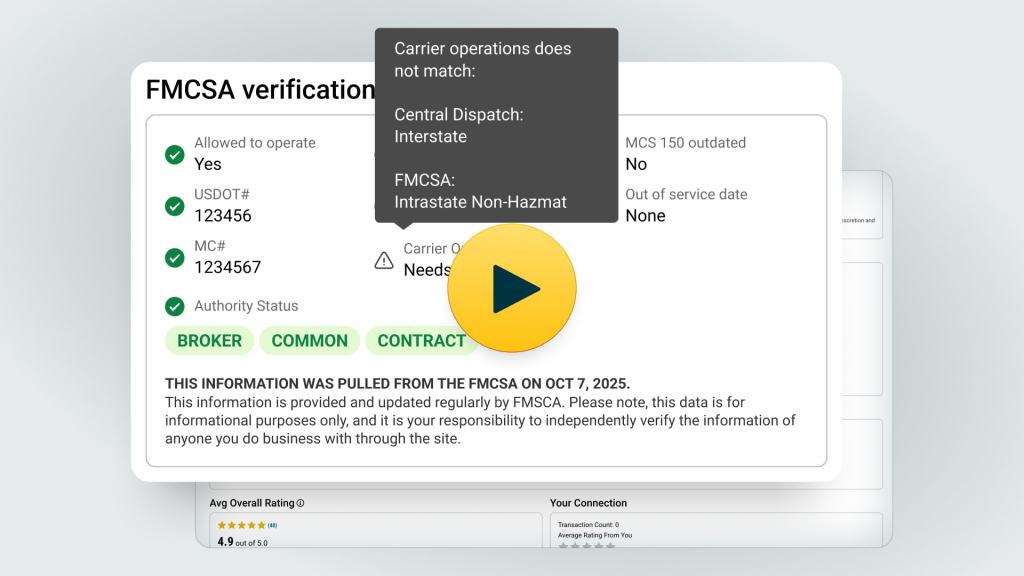Image resolution: width=1024 pixels, height=576 pixels.
Task: Click green checkmark beside MC#
Action: tap(175, 258)
